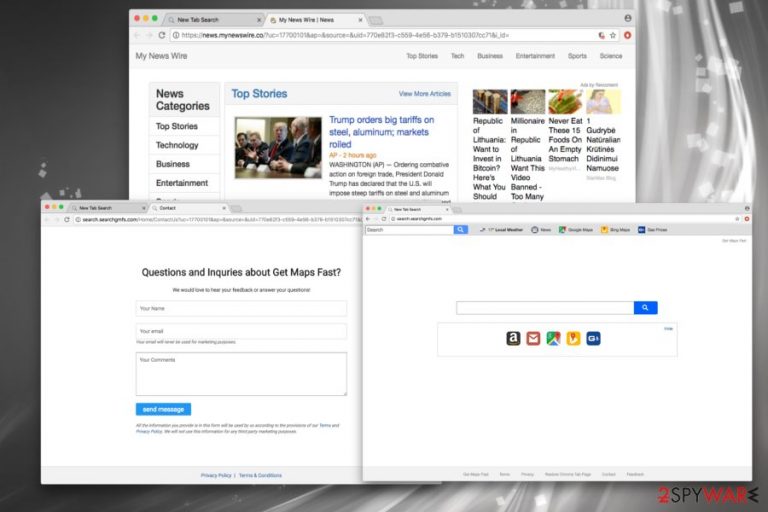Viewport: 768px width, 512px height.
Task: Select the My News Wire | News tab
Action: click(313, 20)
